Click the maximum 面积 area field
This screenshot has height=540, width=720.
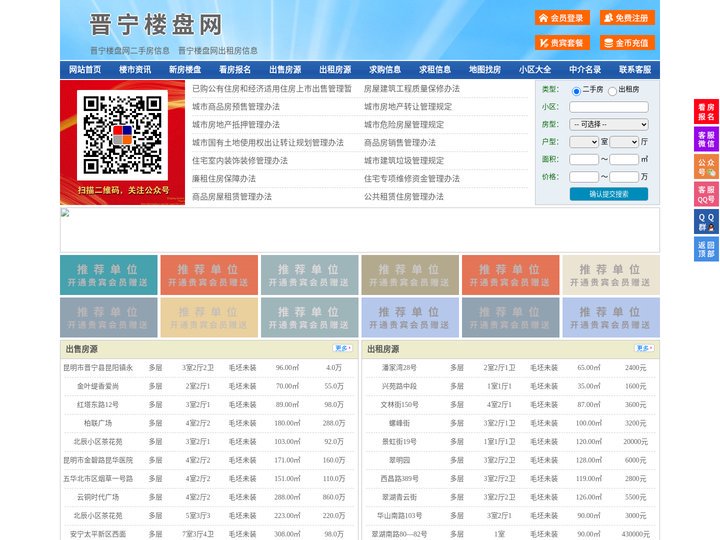(624, 159)
